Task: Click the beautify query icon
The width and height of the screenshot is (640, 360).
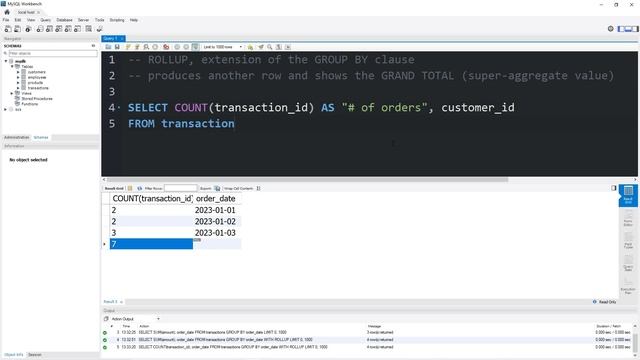Action: click(x=261, y=47)
